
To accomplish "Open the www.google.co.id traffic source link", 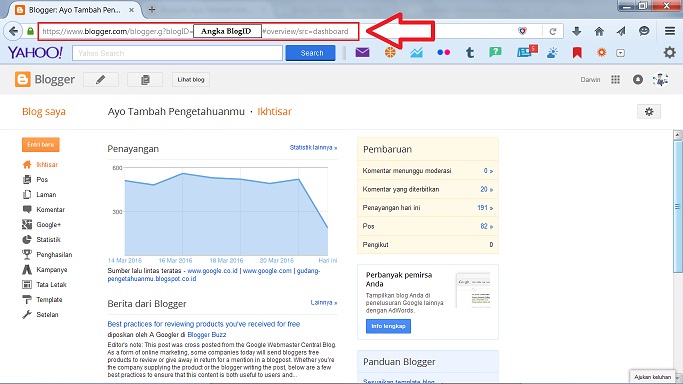I will click(213, 271).
